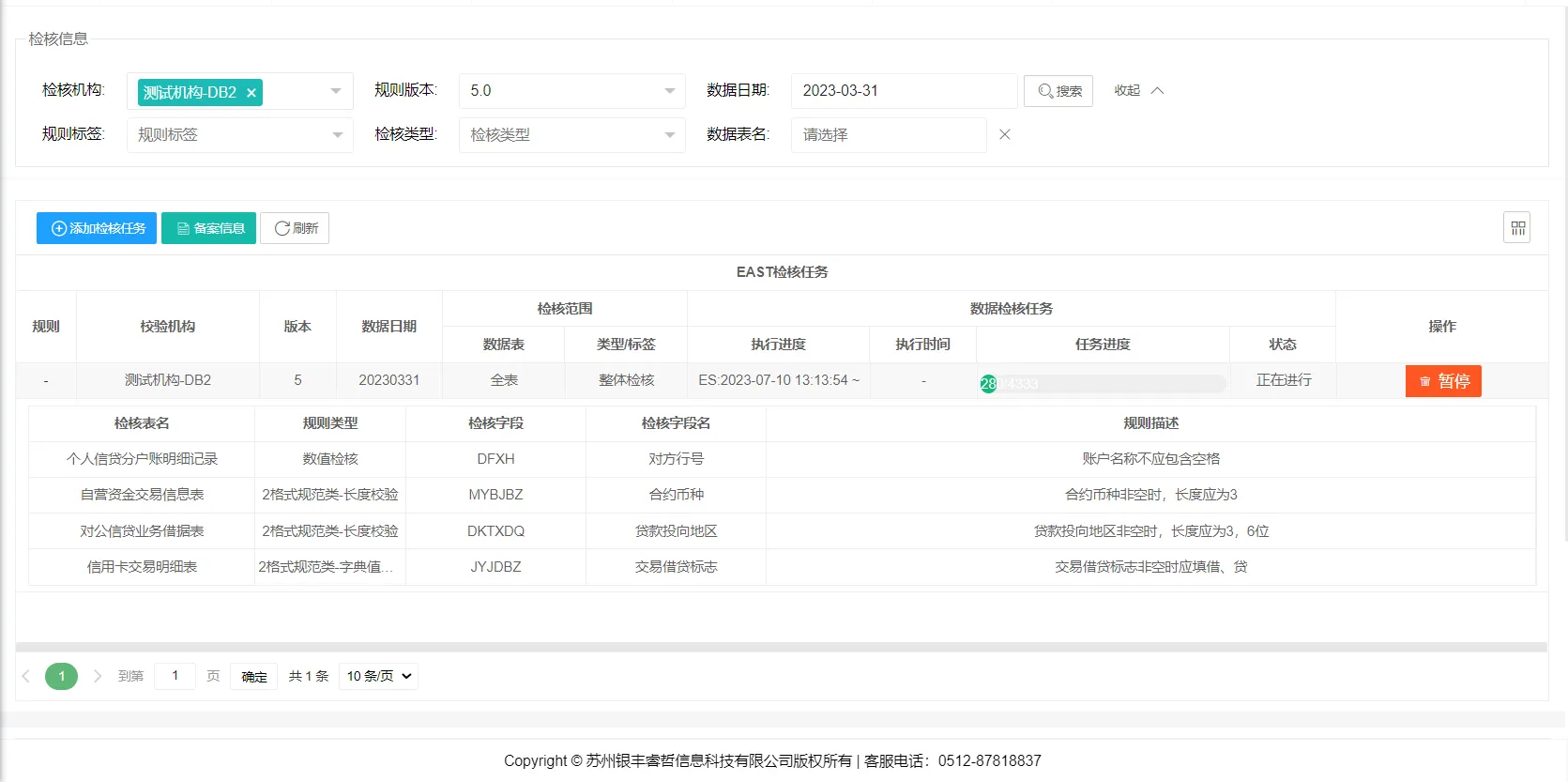Click the search magnifier button
Screen dimensions: 1568x782
click(x=1058, y=91)
